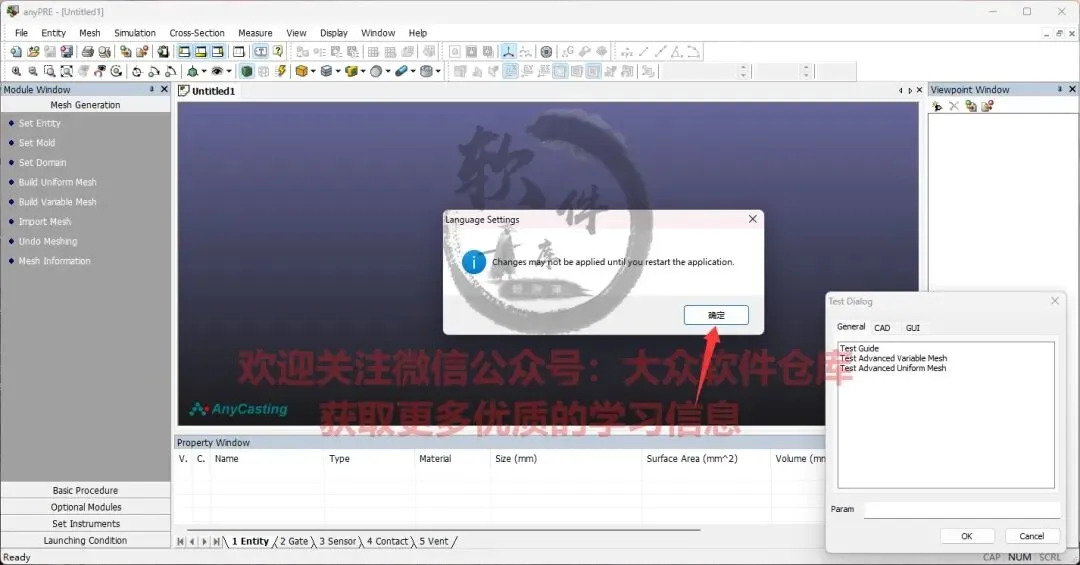Click the gray cylinder primitive icon
Screen dimensions: 1080x565
426,71
